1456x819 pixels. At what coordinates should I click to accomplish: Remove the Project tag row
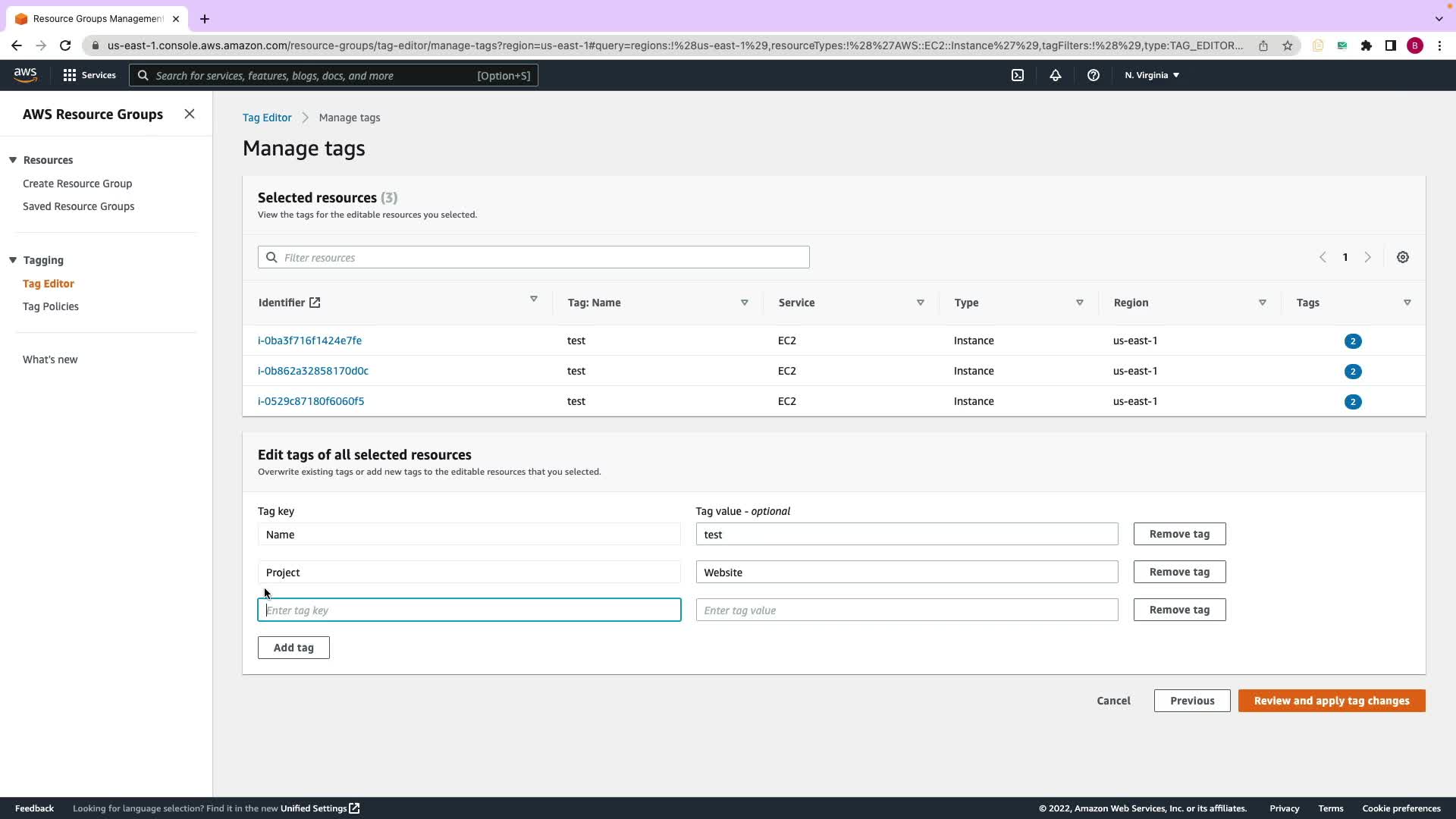click(x=1178, y=572)
